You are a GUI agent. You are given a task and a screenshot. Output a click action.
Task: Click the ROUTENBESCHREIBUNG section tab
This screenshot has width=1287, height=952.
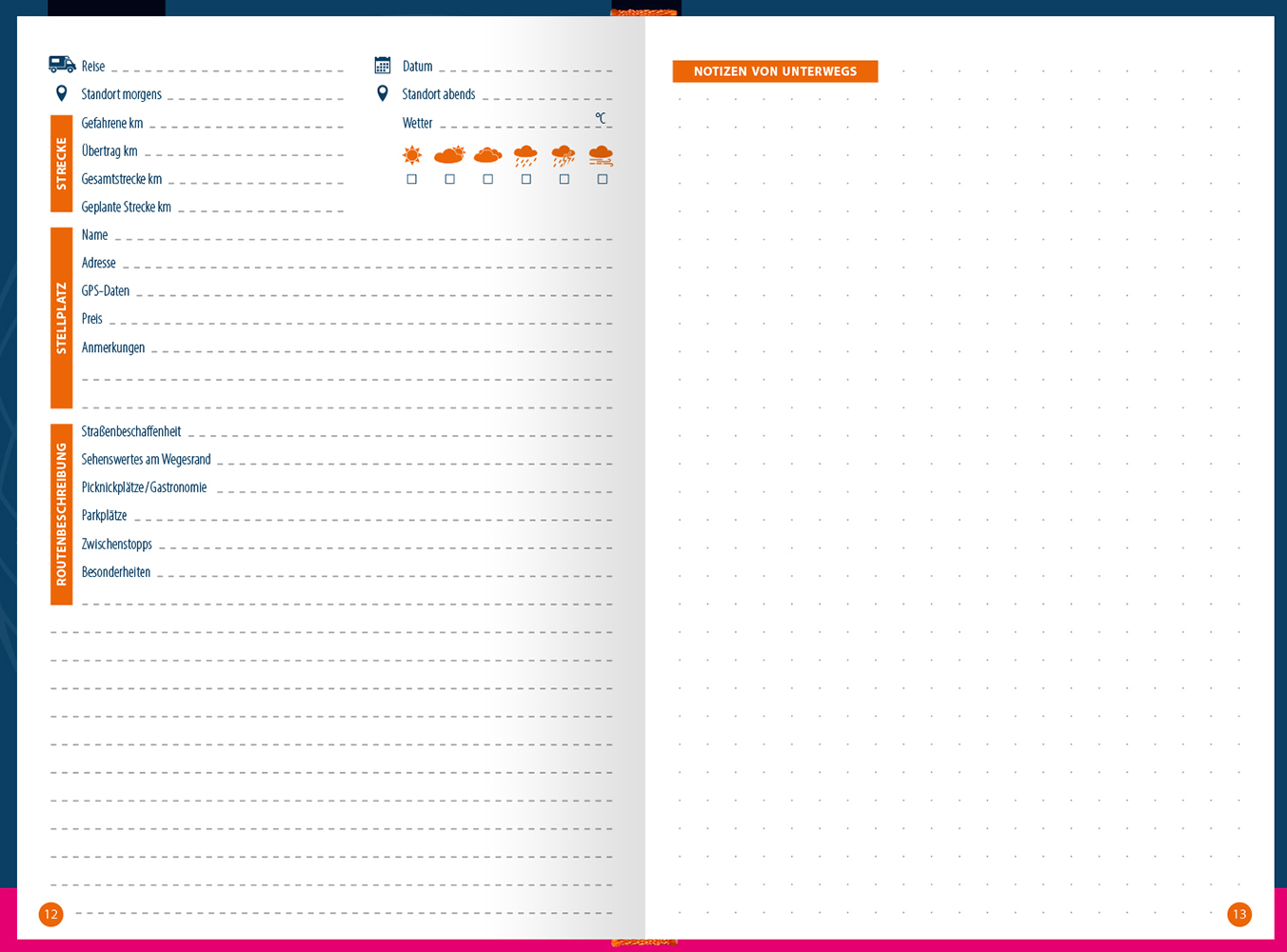tap(62, 514)
